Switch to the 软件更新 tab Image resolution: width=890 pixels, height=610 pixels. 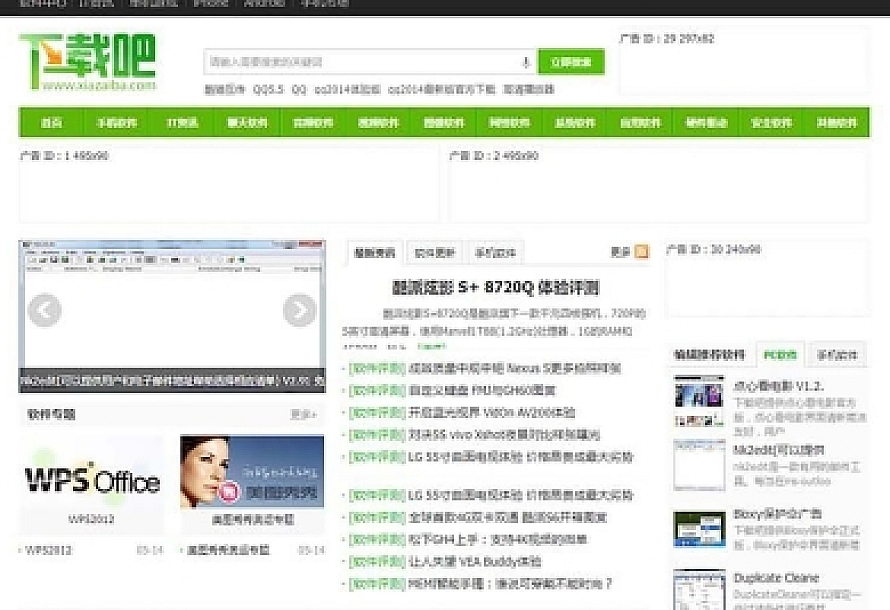[x=432, y=252]
